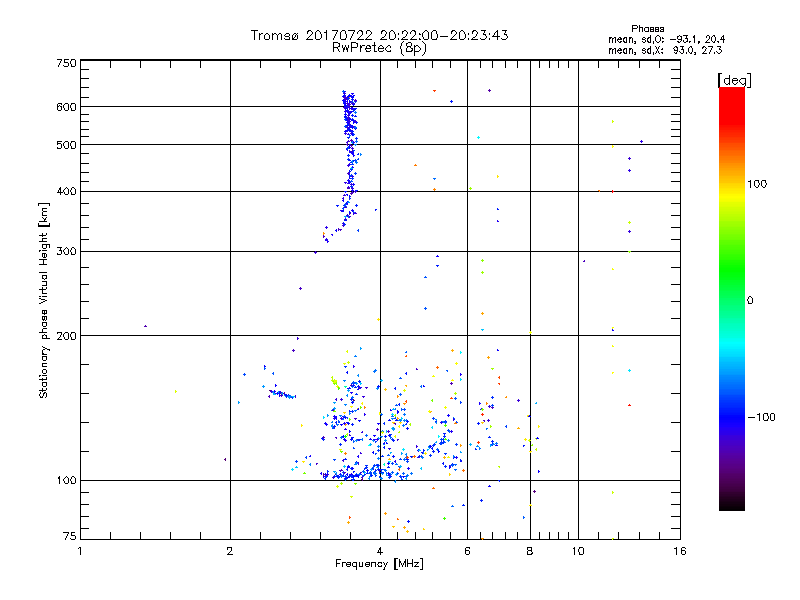The width and height of the screenshot is (800, 600).
Task: Click the colorbar tick label '-100'
Action: [x=762, y=417]
